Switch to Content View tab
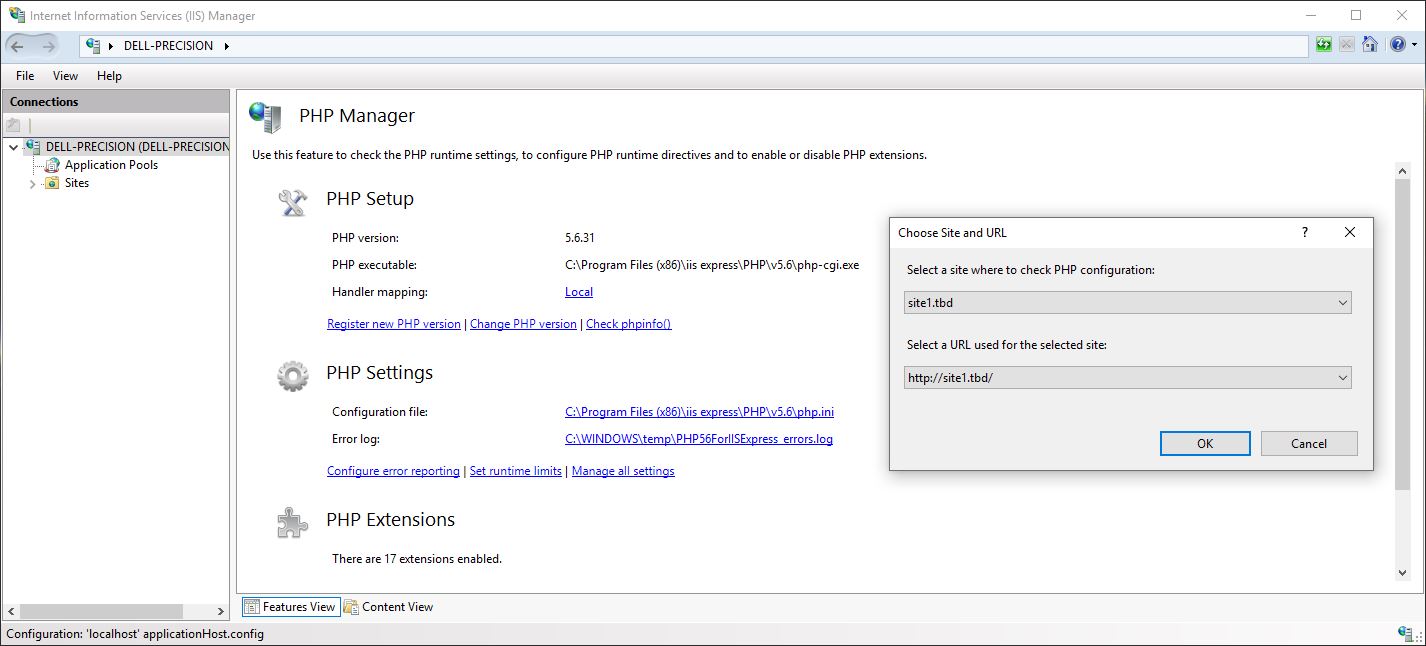Screen dimensions: 1426x646 click(x=389, y=607)
